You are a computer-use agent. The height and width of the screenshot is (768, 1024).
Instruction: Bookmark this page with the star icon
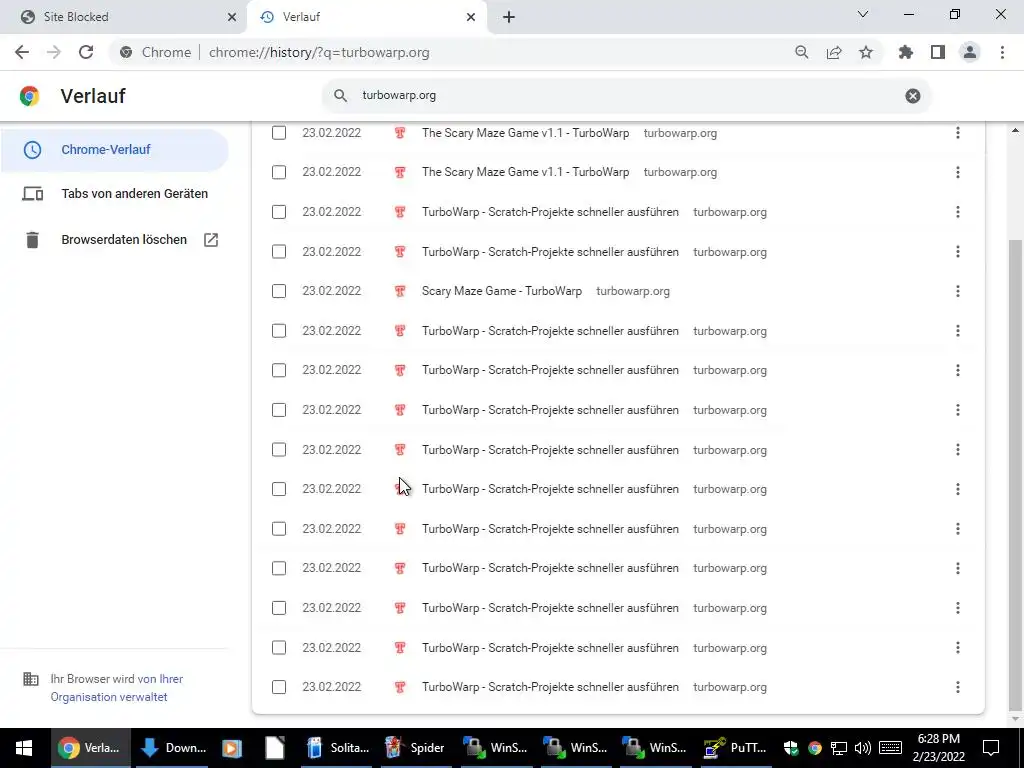(x=866, y=52)
